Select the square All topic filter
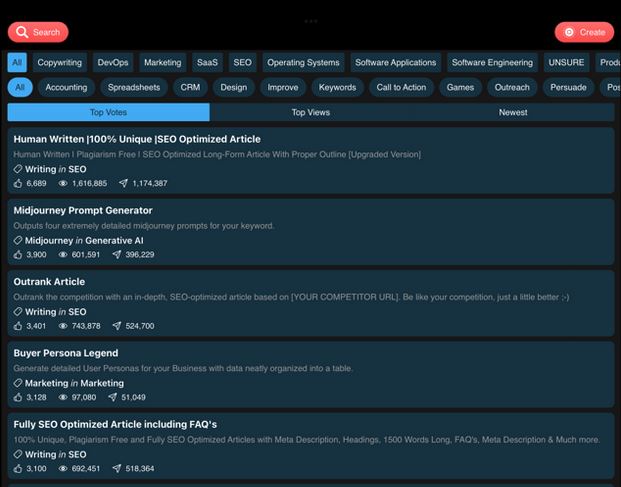The image size is (621, 487). coord(17,63)
